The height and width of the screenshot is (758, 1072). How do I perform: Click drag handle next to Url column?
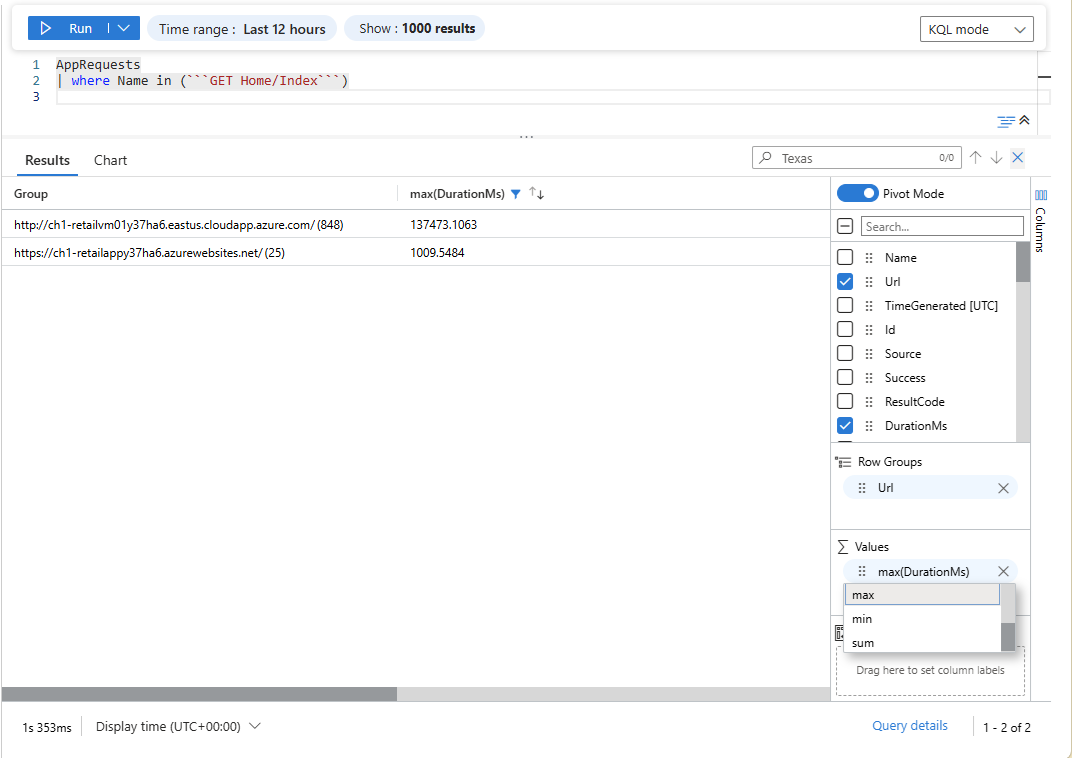click(x=869, y=282)
